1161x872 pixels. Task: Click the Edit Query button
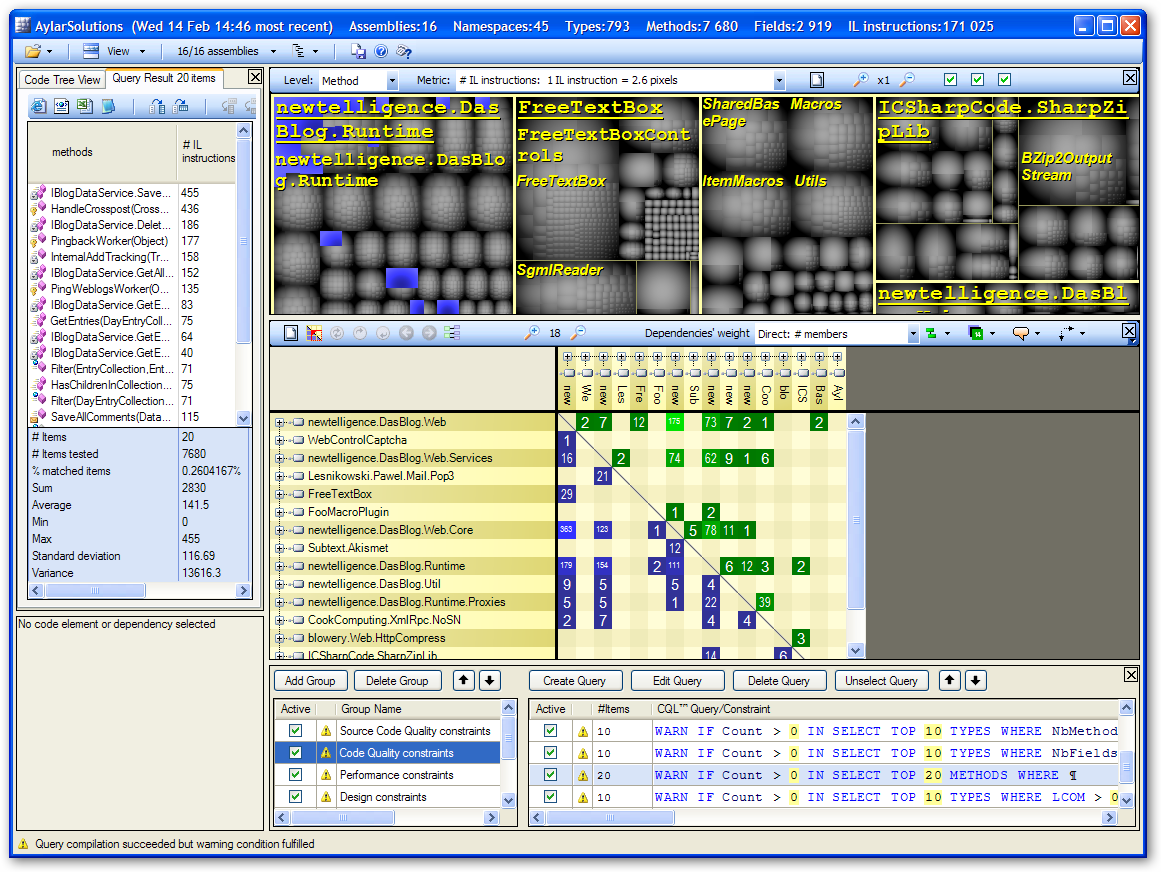point(677,680)
